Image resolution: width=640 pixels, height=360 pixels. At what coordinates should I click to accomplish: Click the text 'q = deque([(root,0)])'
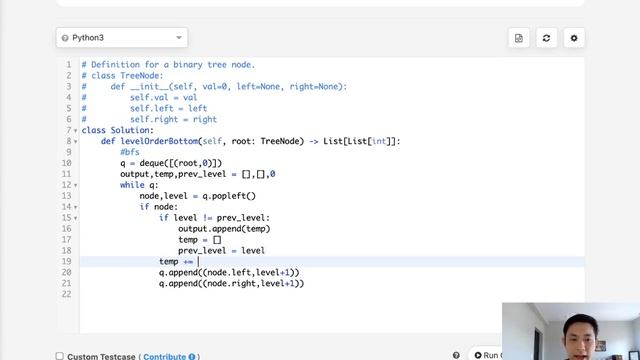click(171, 163)
